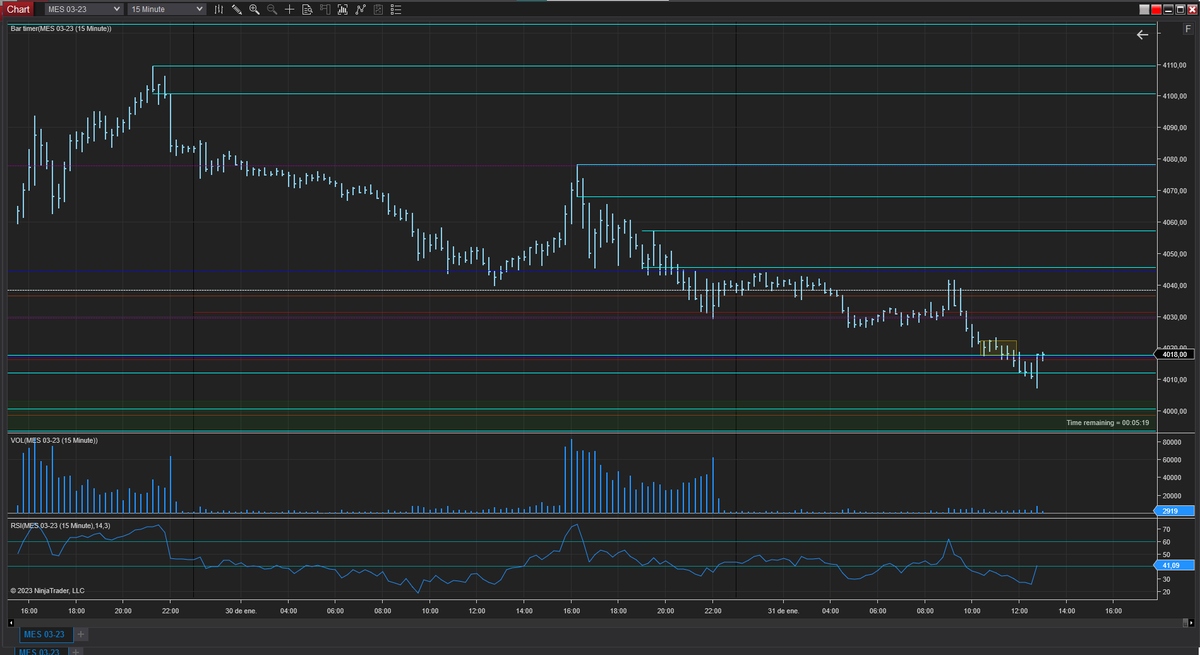The height and width of the screenshot is (655, 1200).
Task: Click the horizontal scrollbar left arrow
Action: coord(10,621)
